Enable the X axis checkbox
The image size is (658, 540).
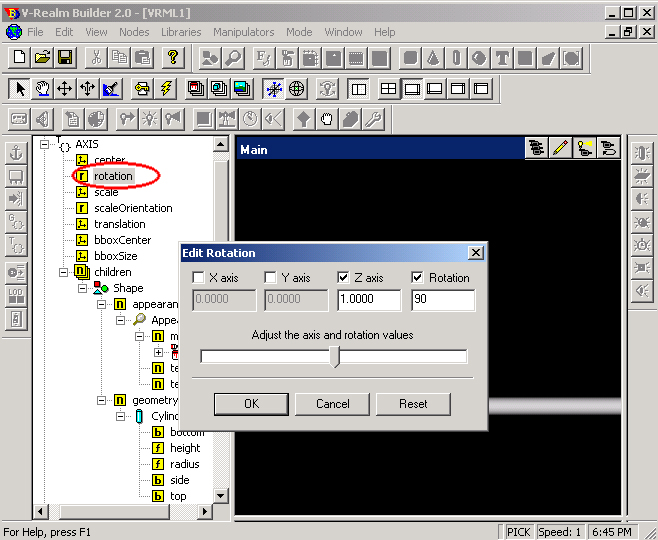pos(198,278)
